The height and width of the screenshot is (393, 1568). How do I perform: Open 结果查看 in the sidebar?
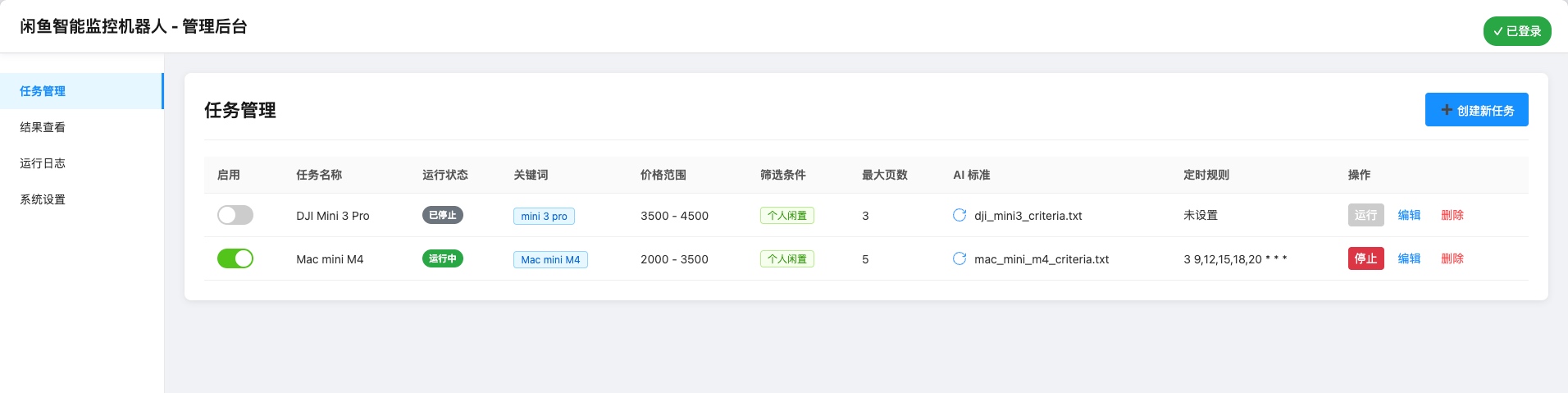point(82,127)
